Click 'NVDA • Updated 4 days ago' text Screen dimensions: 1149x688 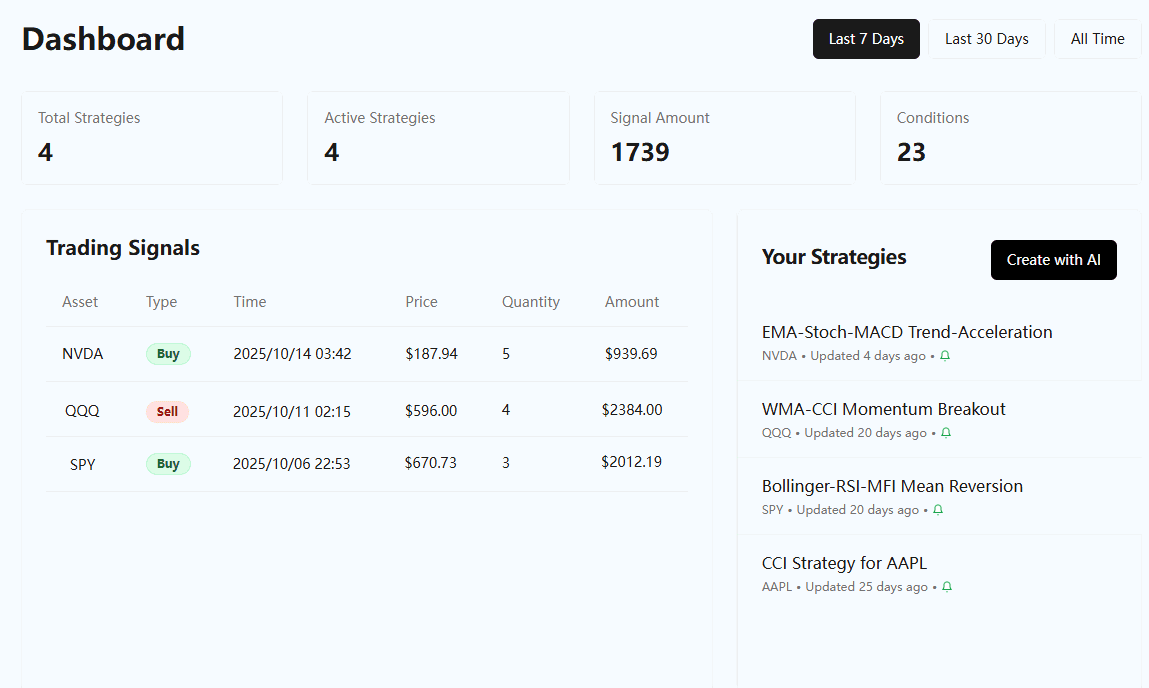(x=843, y=355)
